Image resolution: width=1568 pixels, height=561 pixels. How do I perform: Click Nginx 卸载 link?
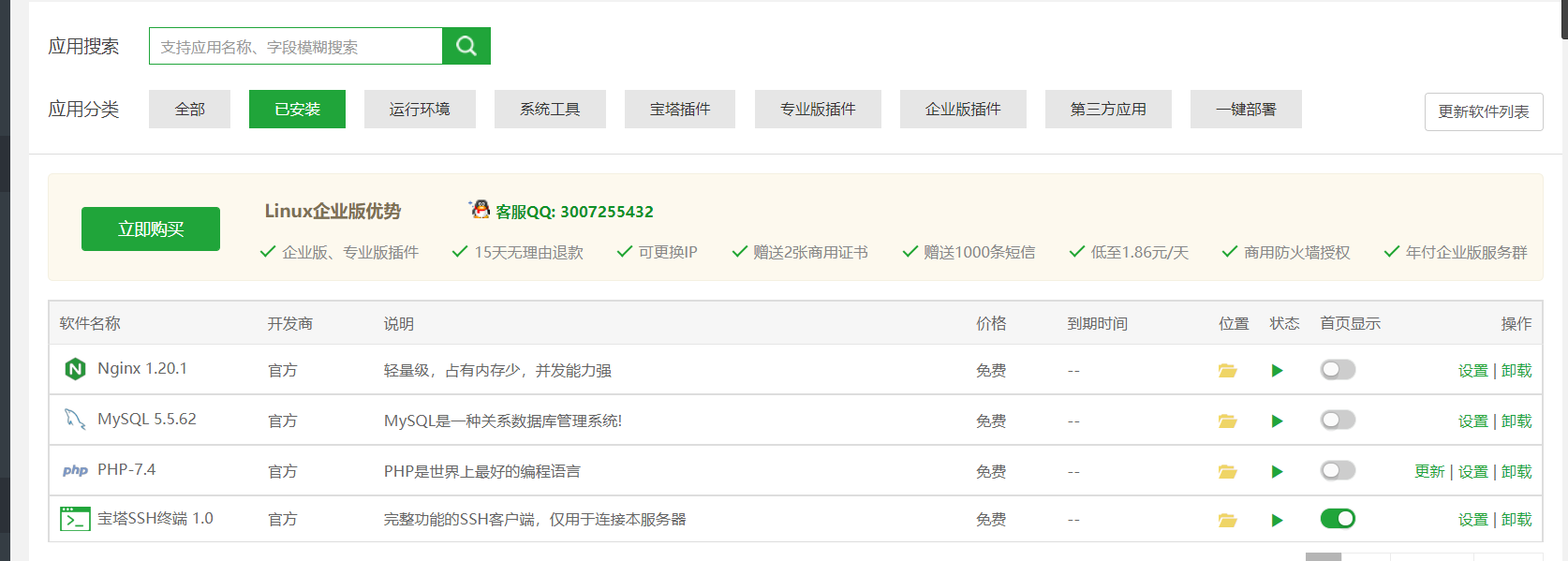[1516, 371]
